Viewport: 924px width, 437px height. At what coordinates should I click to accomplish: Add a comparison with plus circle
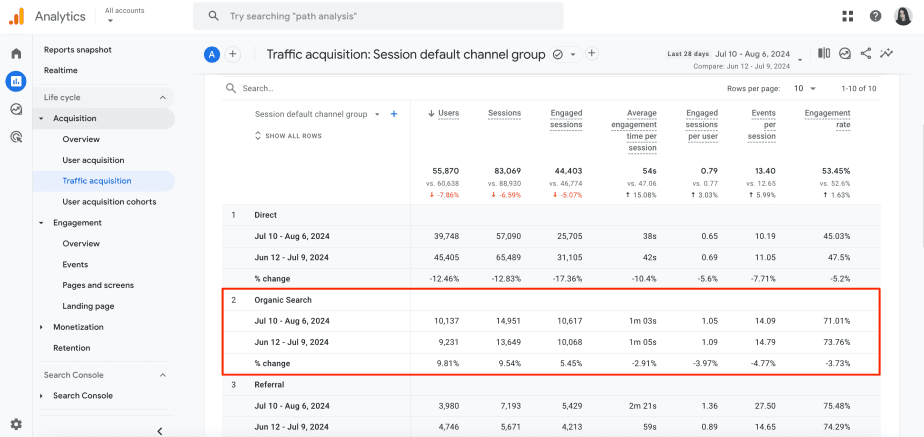(x=233, y=54)
